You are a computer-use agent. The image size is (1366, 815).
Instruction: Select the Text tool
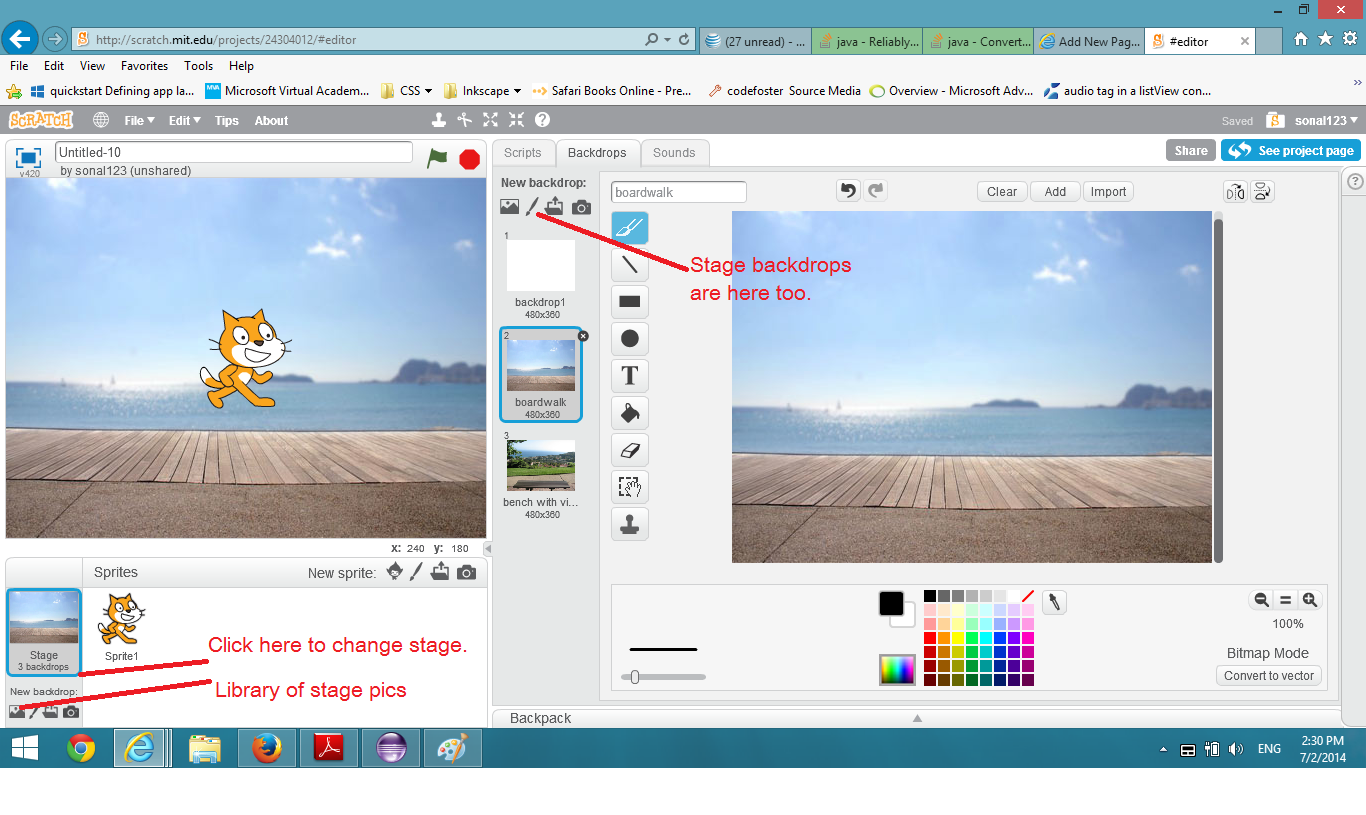(630, 376)
